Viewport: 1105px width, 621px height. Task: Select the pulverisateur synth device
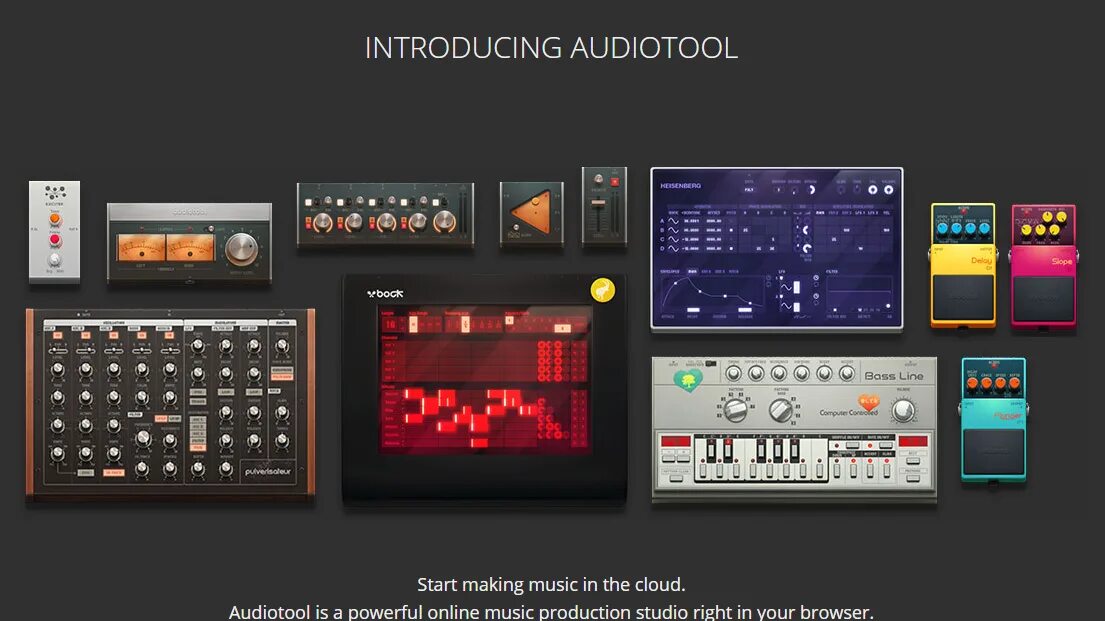point(170,405)
